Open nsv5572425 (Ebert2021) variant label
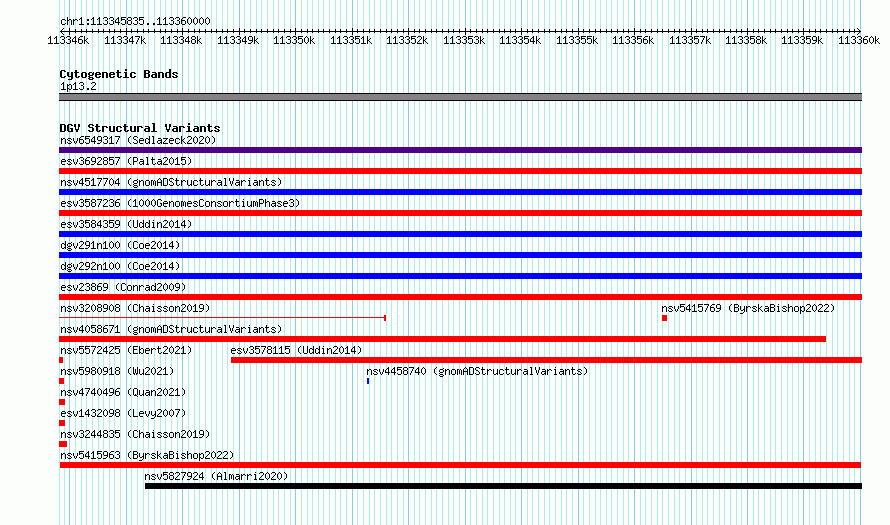The height and width of the screenshot is (525, 890). [126, 350]
